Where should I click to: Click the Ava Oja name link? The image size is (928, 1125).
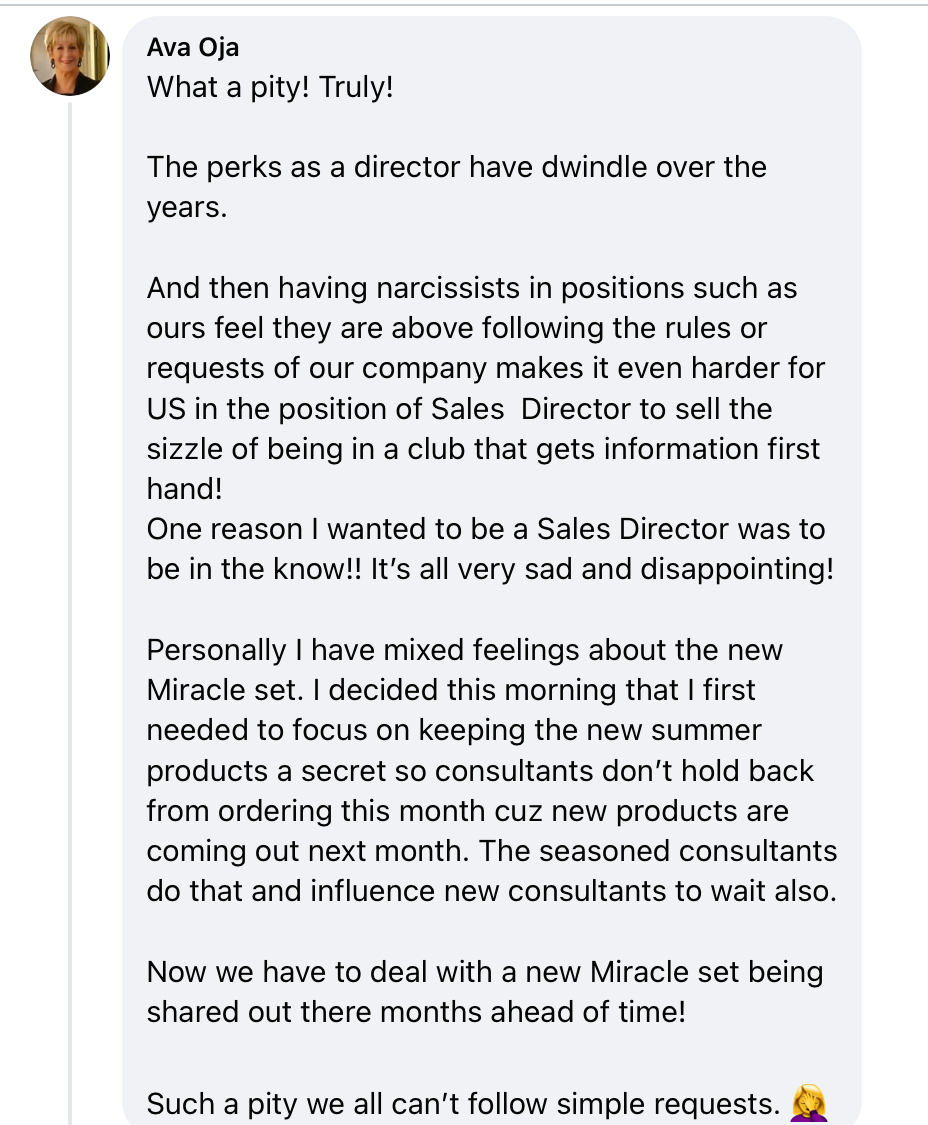point(192,47)
